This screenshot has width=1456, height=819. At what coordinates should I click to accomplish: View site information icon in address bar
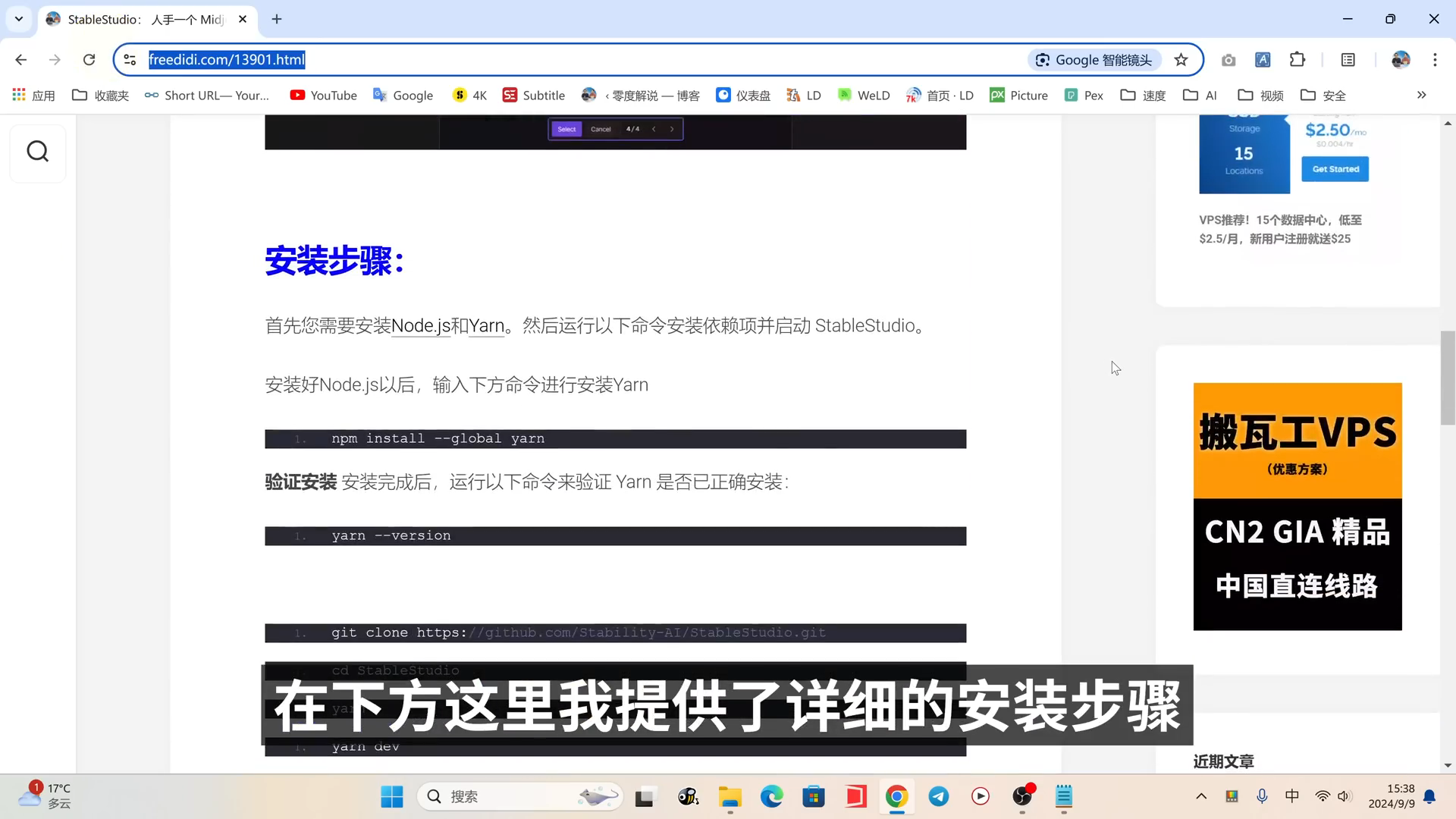click(130, 60)
